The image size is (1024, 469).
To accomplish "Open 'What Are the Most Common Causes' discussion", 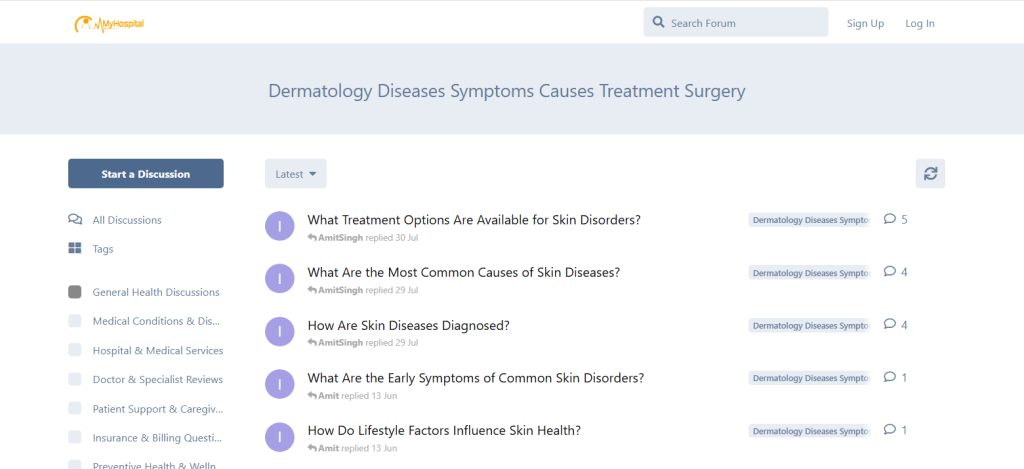I will [463, 272].
